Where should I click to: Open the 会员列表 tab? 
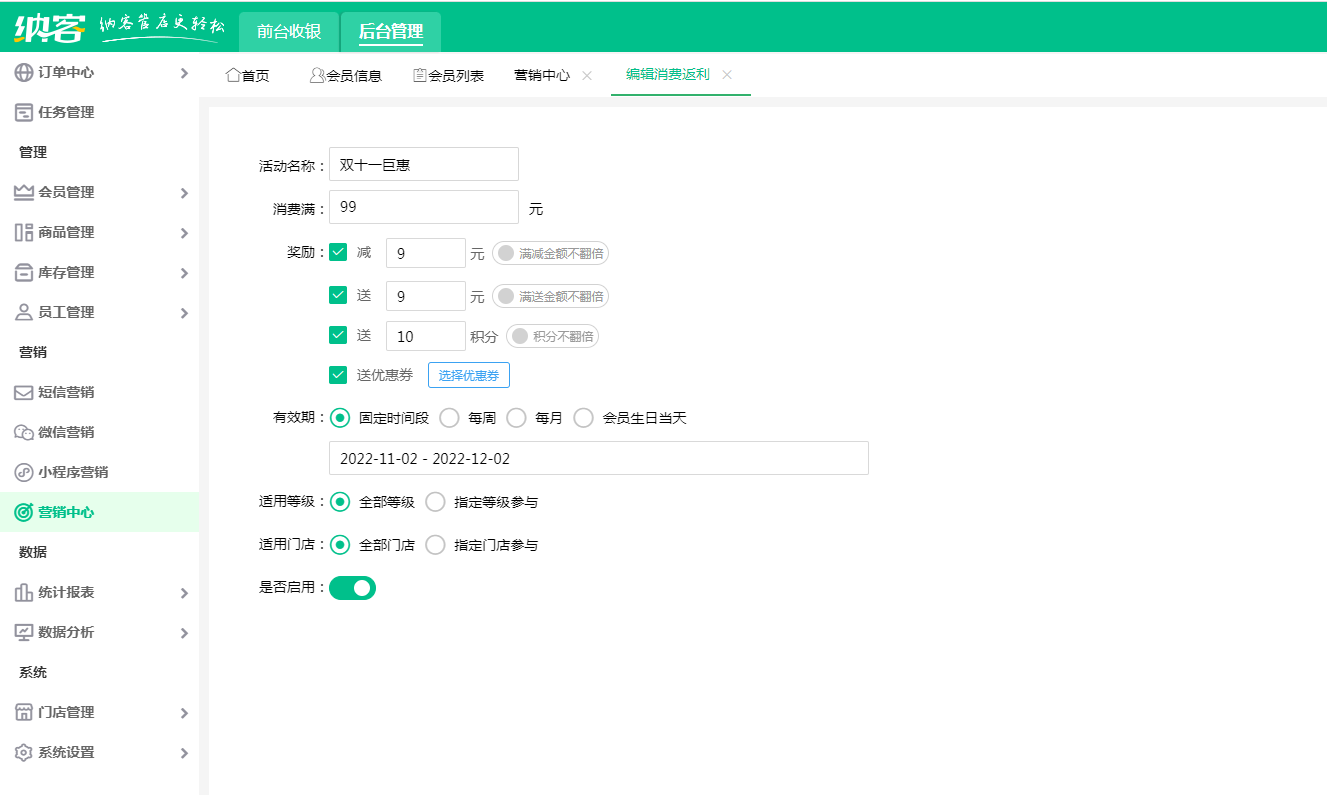coord(447,73)
